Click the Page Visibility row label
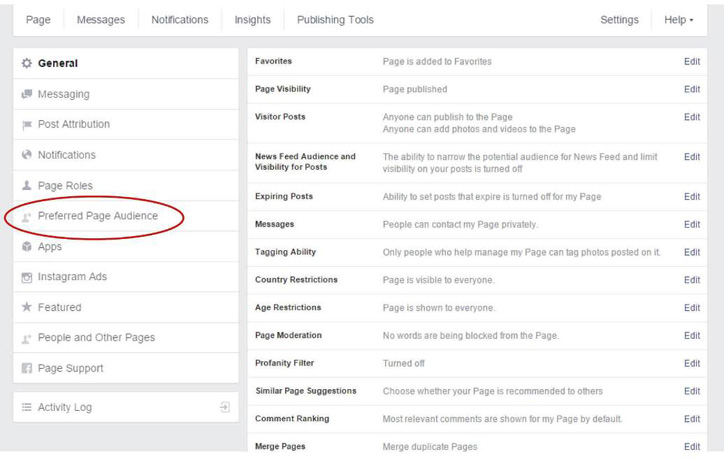The height and width of the screenshot is (459, 724). click(x=283, y=89)
